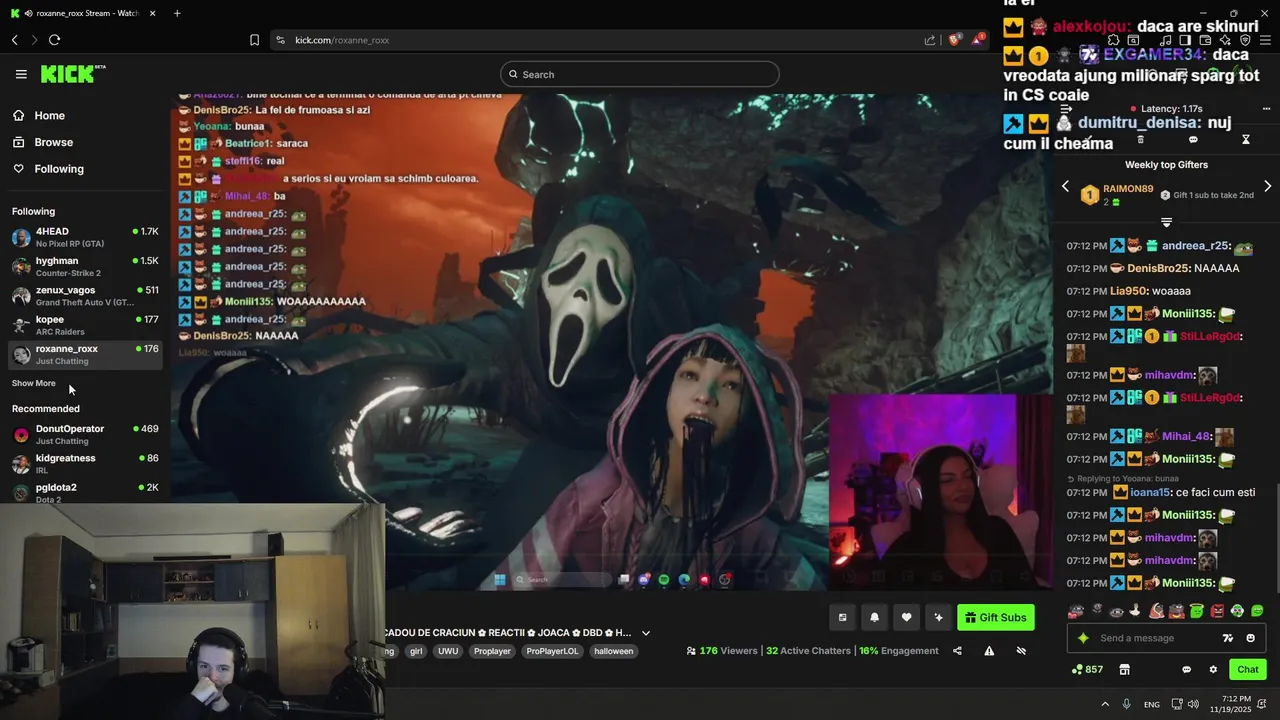Image resolution: width=1280 pixels, height=720 pixels.
Task: Pick the angry red quick emote
Action: point(1217,611)
